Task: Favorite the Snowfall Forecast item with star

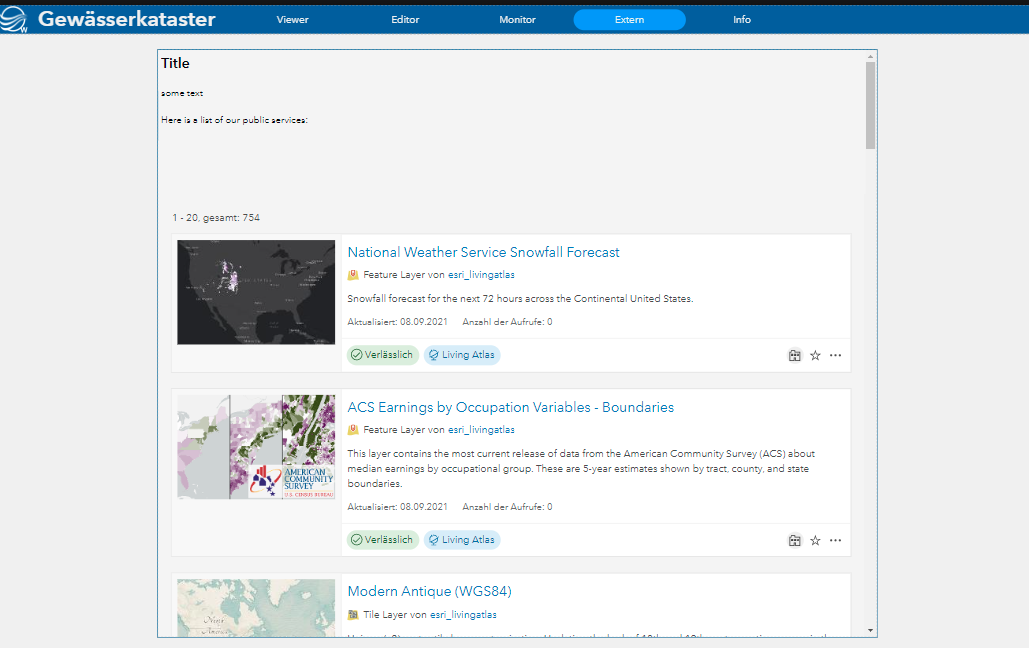Action: [815, 355]
